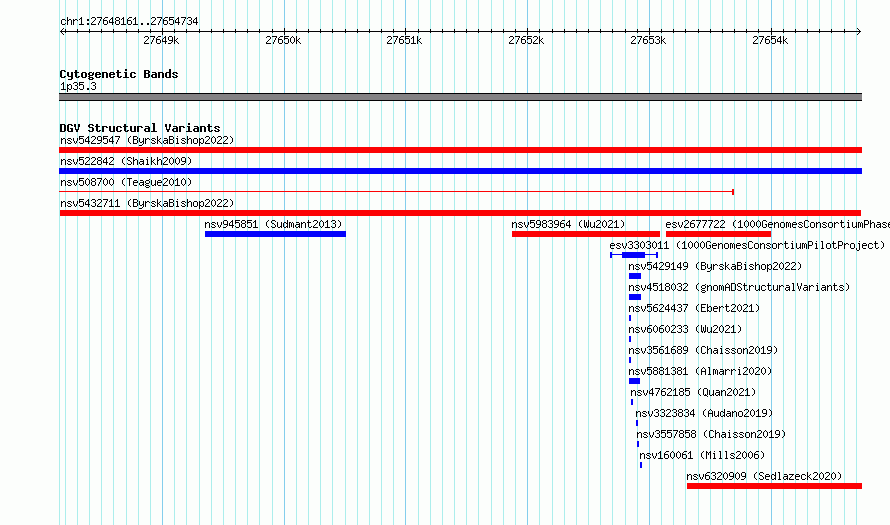This screenshot has height=525, width=890.
Task: Open the nsv5983964 (Wu2021) label
Action: point(568,224)
